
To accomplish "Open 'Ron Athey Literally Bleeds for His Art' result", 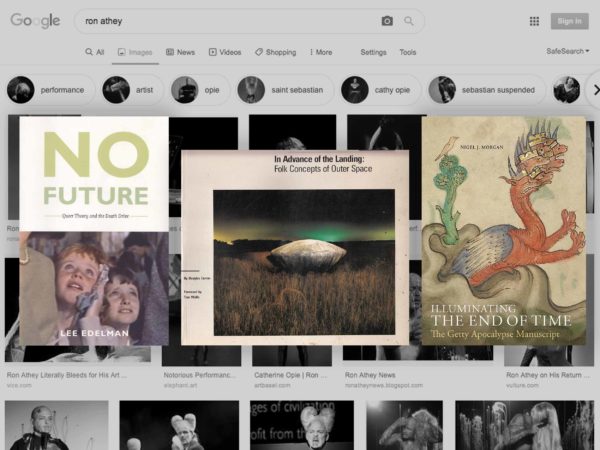I will click(67, 375).
